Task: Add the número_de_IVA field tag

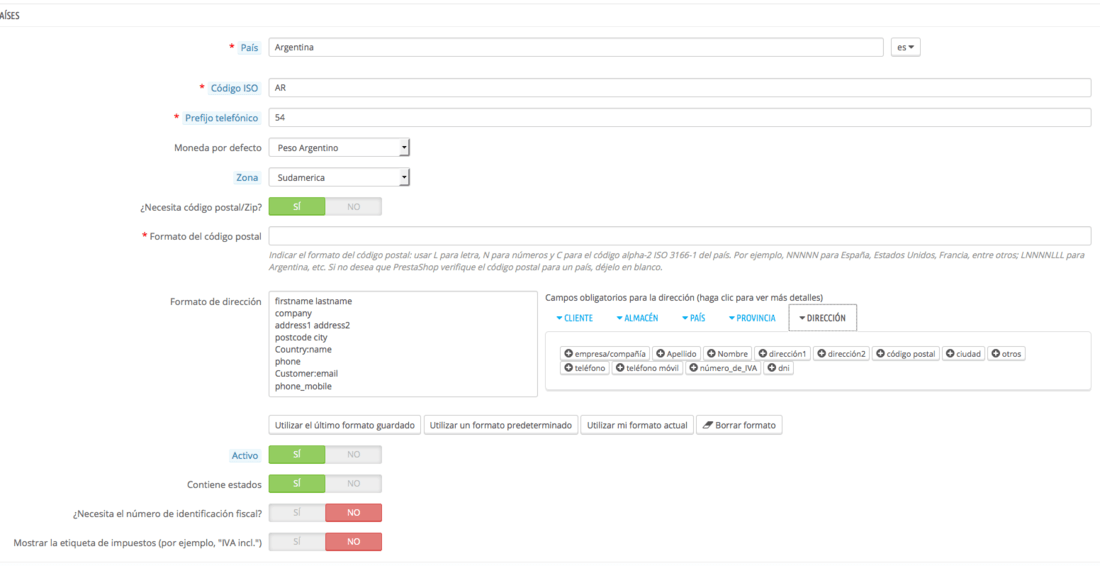Action: [x=723, y=368]
